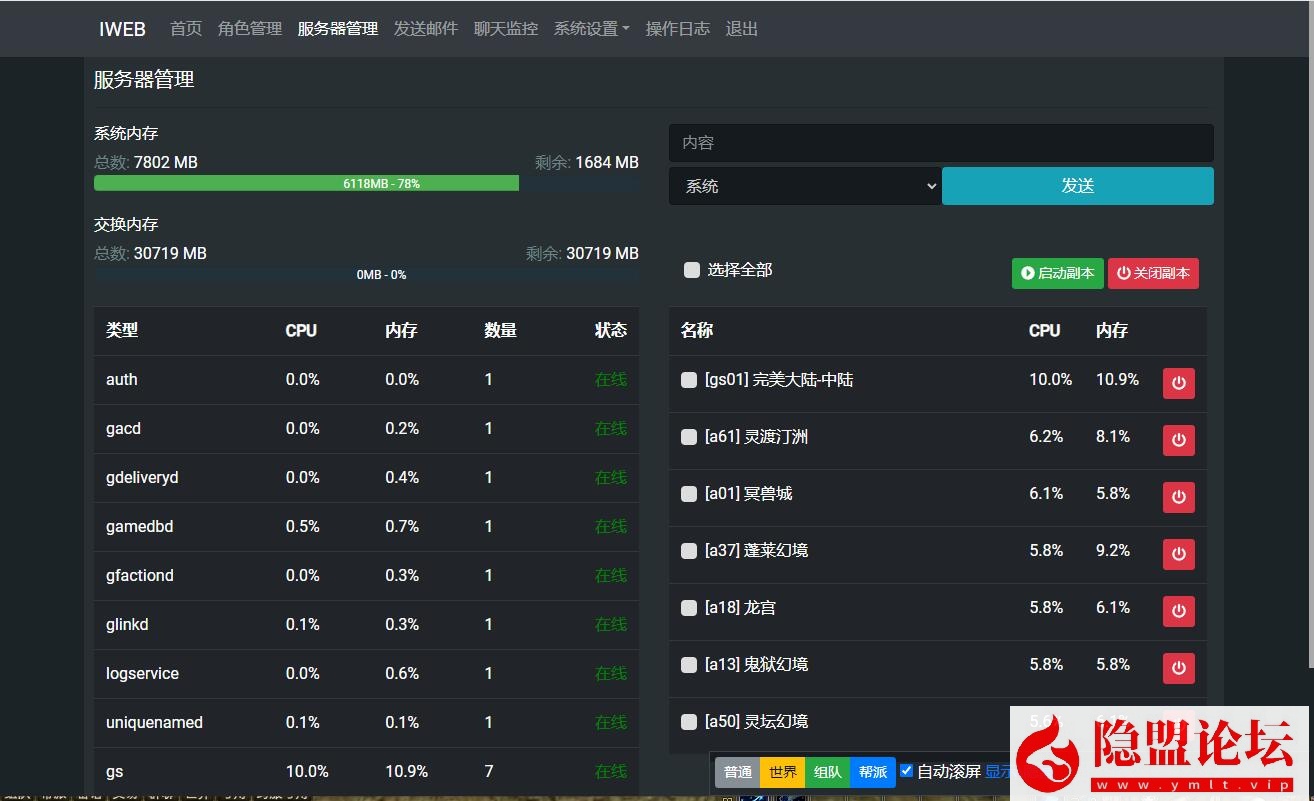
Task: Click the 启动副本 green start button
Action: 1057,273
